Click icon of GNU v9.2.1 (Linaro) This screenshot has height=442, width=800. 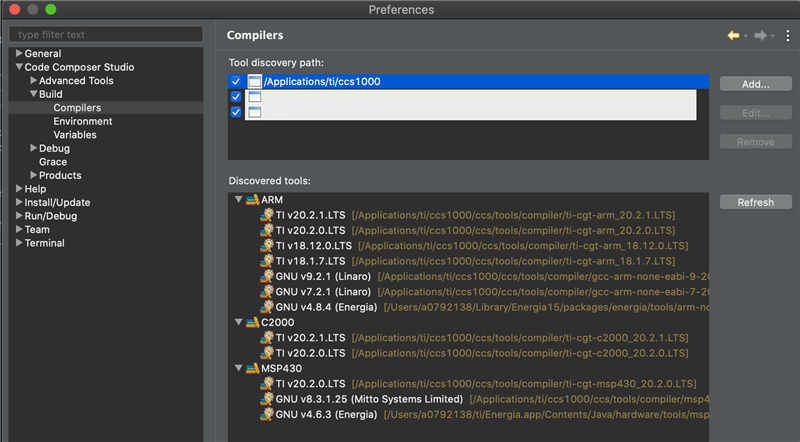coord(267,276)
